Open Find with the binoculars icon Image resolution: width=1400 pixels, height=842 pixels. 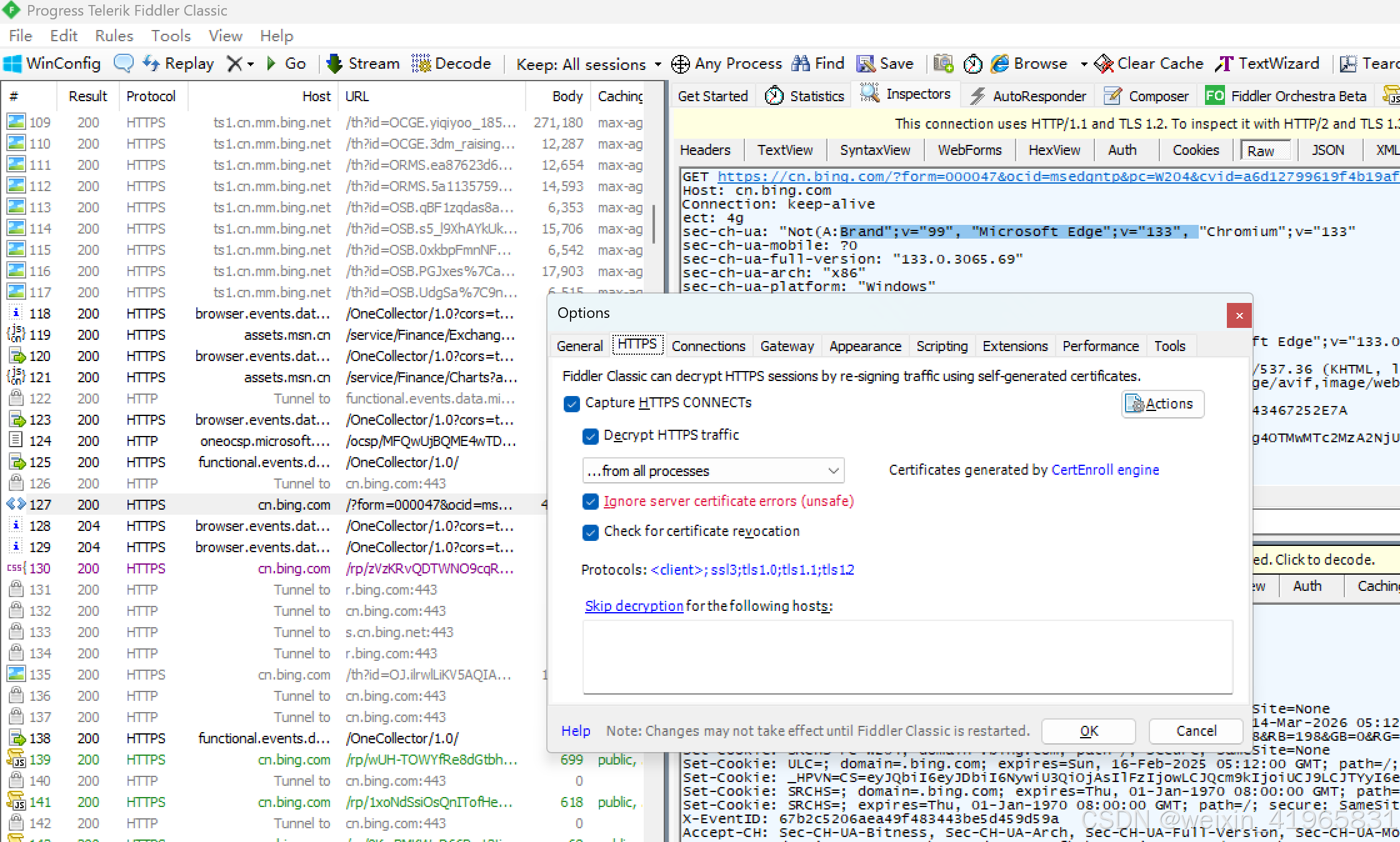click(x=801, y=64)
